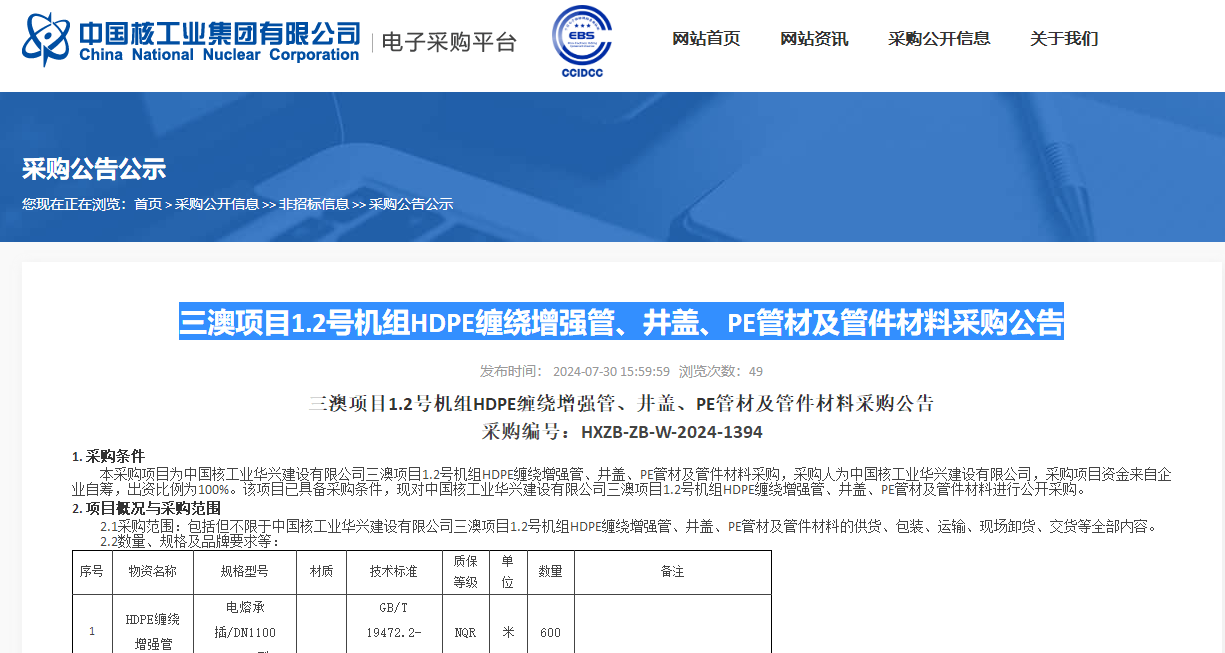This screenshot has width=1225, height=653.
Task: Click the 物资名称 table column header
Action: (x=153, y=572)
